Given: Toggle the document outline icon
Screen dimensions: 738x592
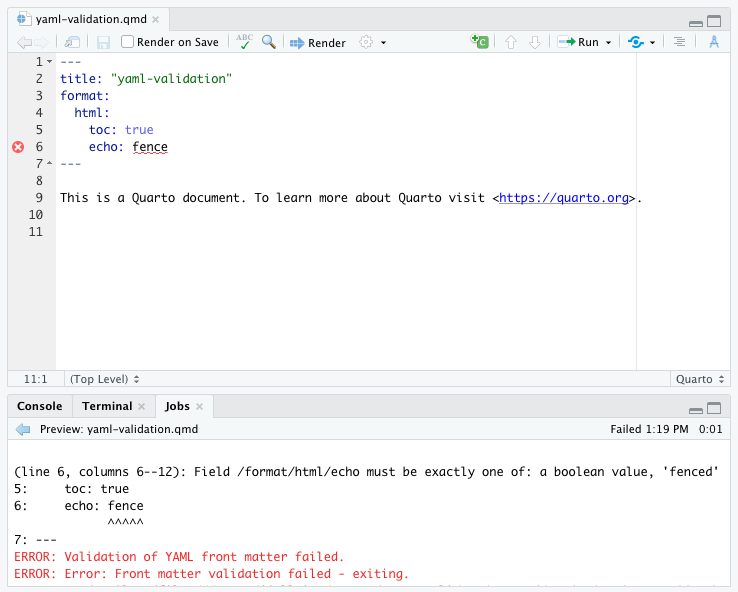Looking at the screenshot, I should (x=679, y=42).
